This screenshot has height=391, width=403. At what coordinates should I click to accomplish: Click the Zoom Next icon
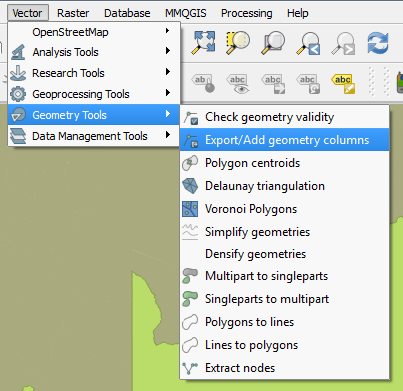[x=343, y=43]
